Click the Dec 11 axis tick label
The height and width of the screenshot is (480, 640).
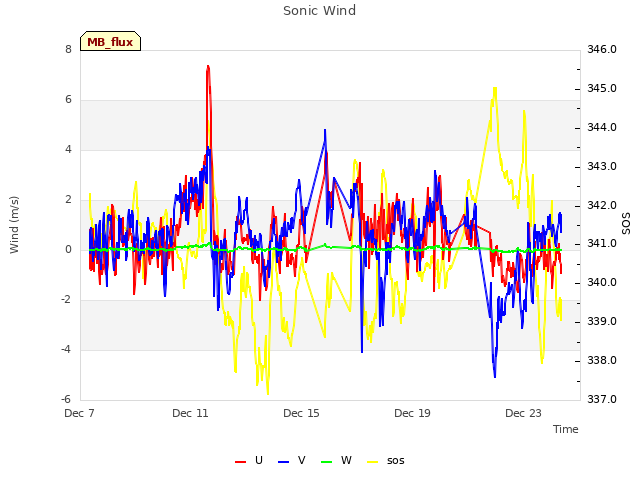click(x=190, y=413)
